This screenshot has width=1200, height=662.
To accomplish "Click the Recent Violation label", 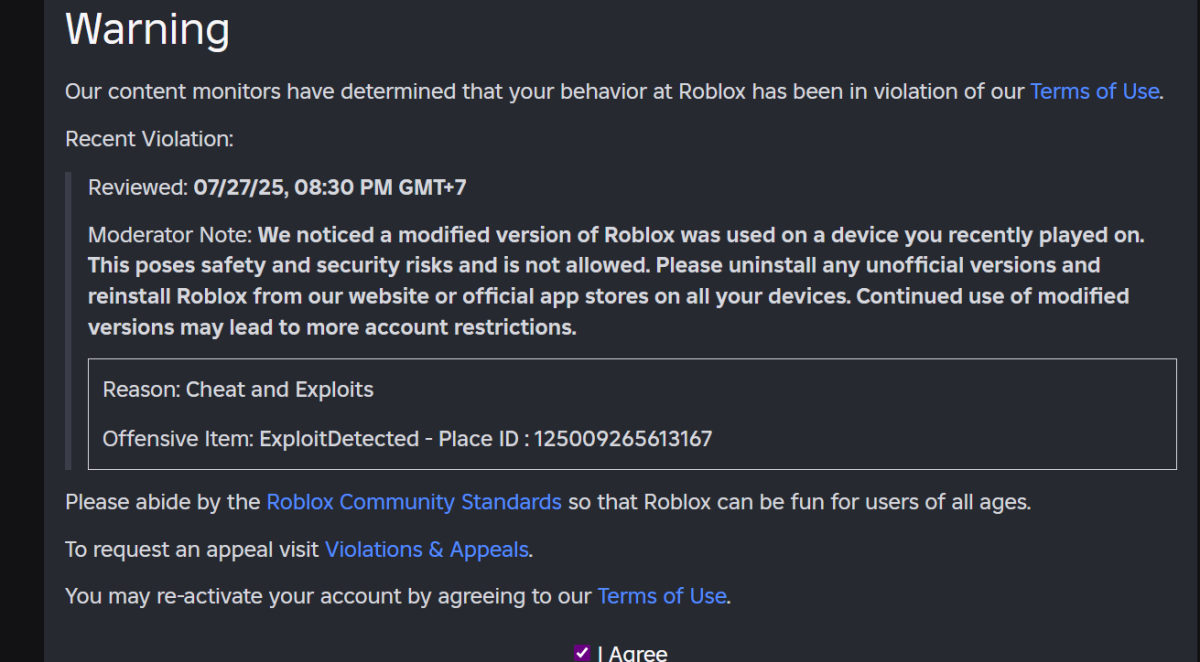I will click(x=149, y=139).
